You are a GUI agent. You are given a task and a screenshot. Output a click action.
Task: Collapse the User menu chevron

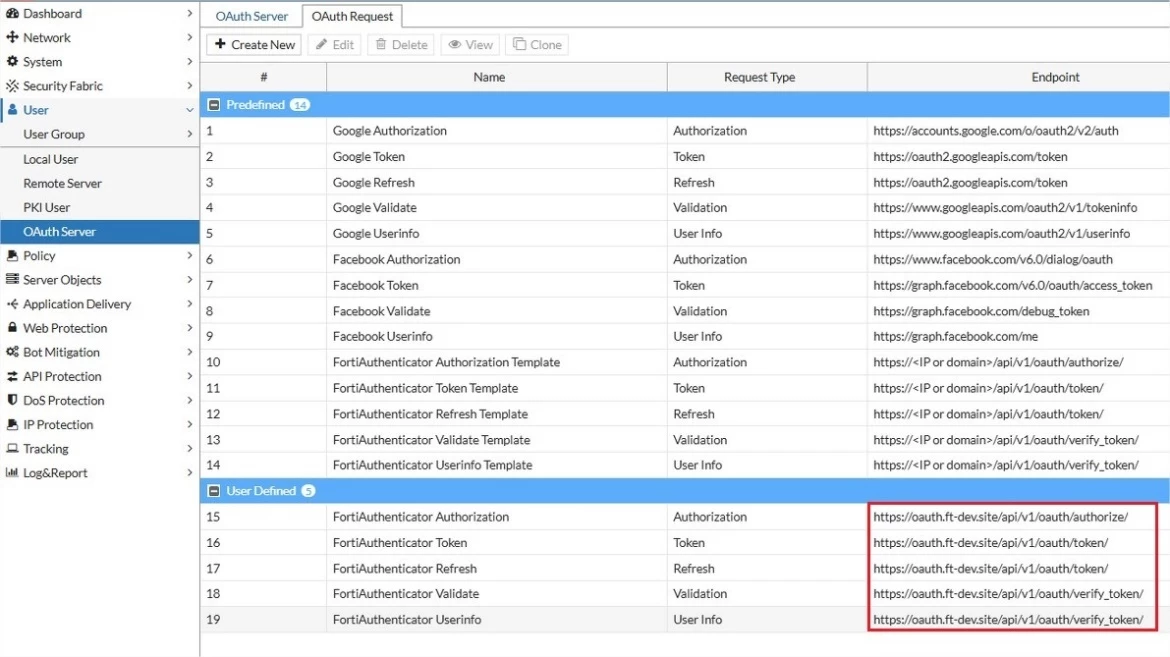pos(190,110)
